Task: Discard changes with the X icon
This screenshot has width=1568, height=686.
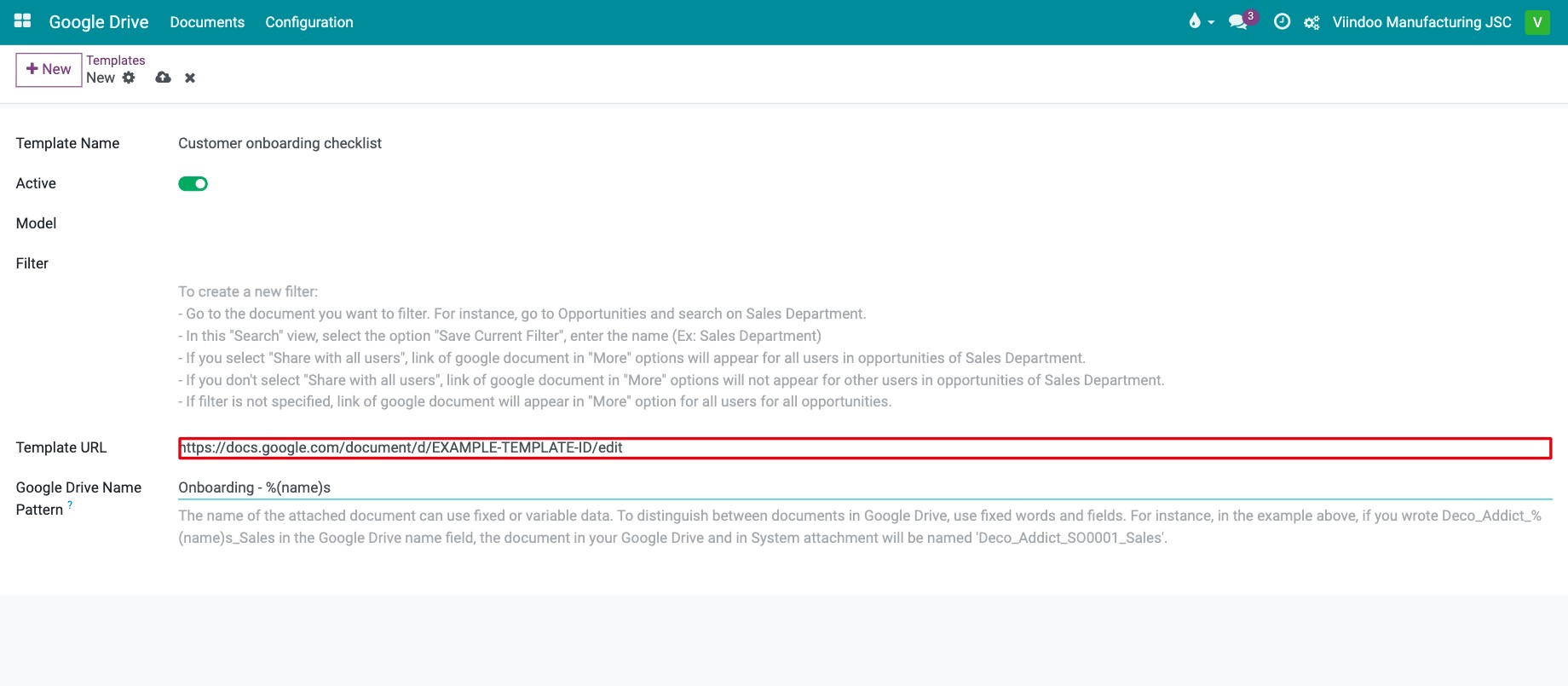Action: pyautogui.click(x=190, y=78)
